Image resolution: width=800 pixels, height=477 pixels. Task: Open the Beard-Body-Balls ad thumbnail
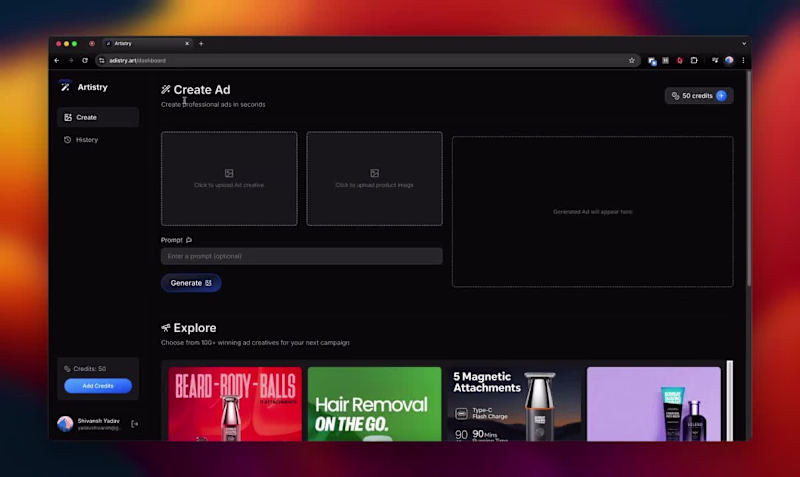coord(235,404)
